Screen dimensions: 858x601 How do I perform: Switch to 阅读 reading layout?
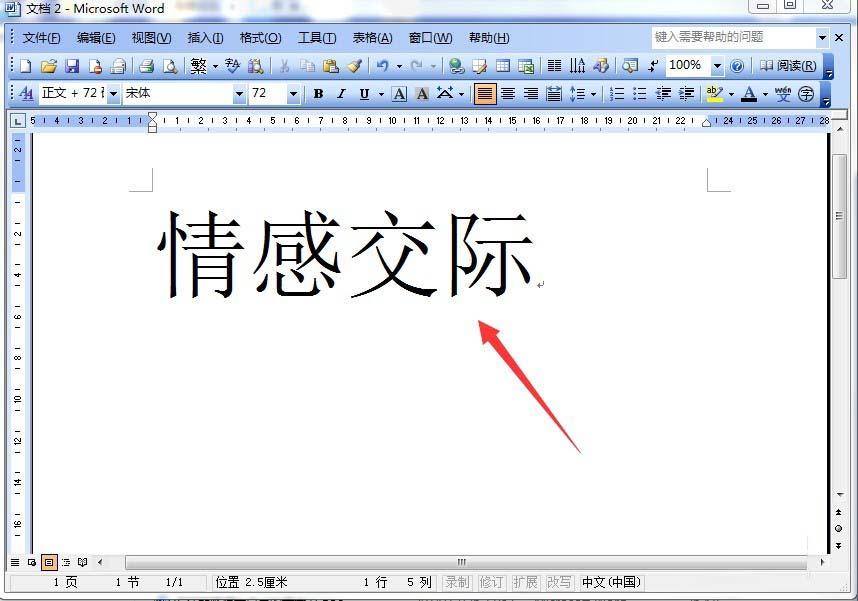[796, 66]
